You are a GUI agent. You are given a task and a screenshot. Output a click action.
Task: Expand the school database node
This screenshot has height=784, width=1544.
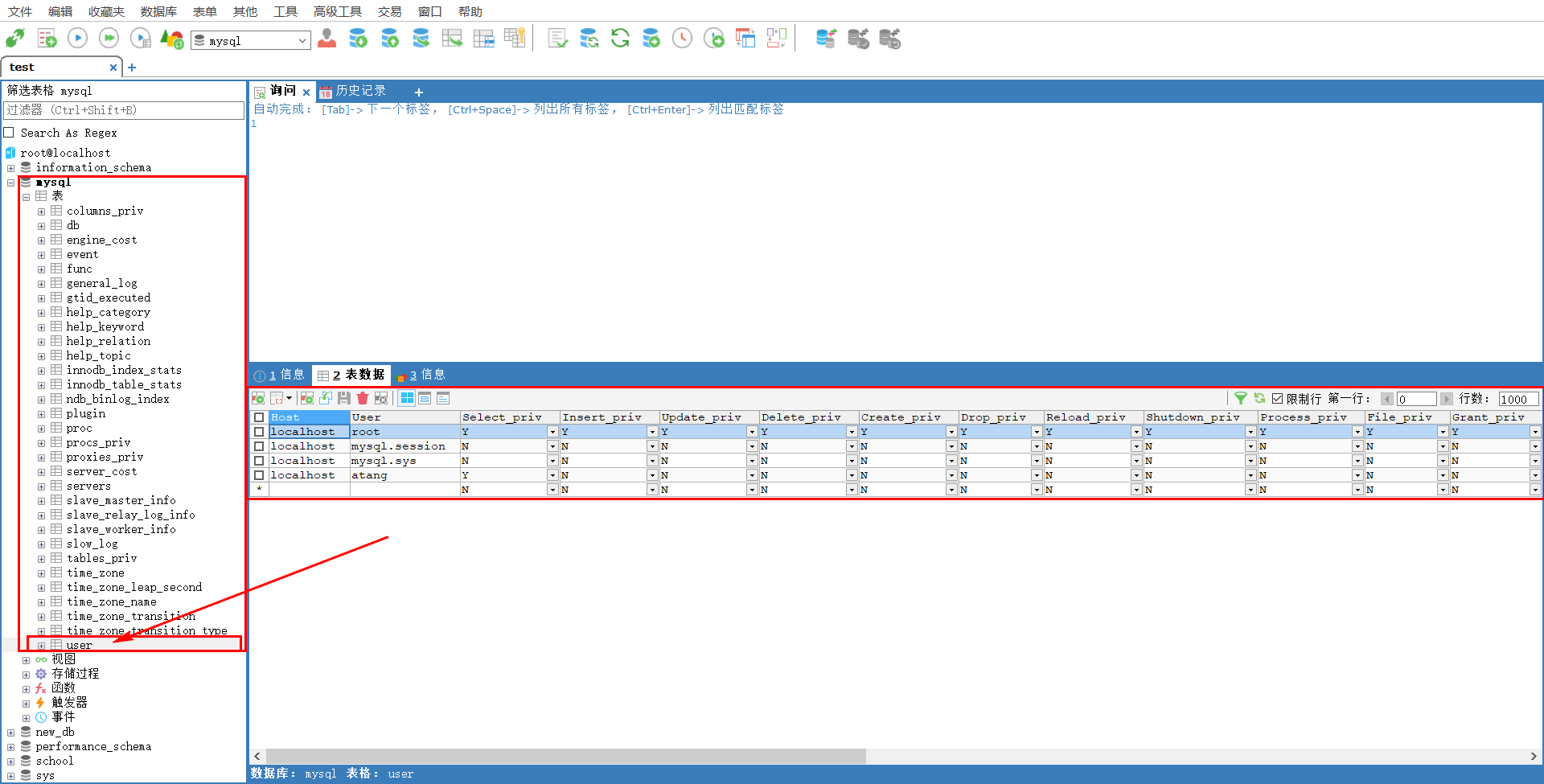10,761
